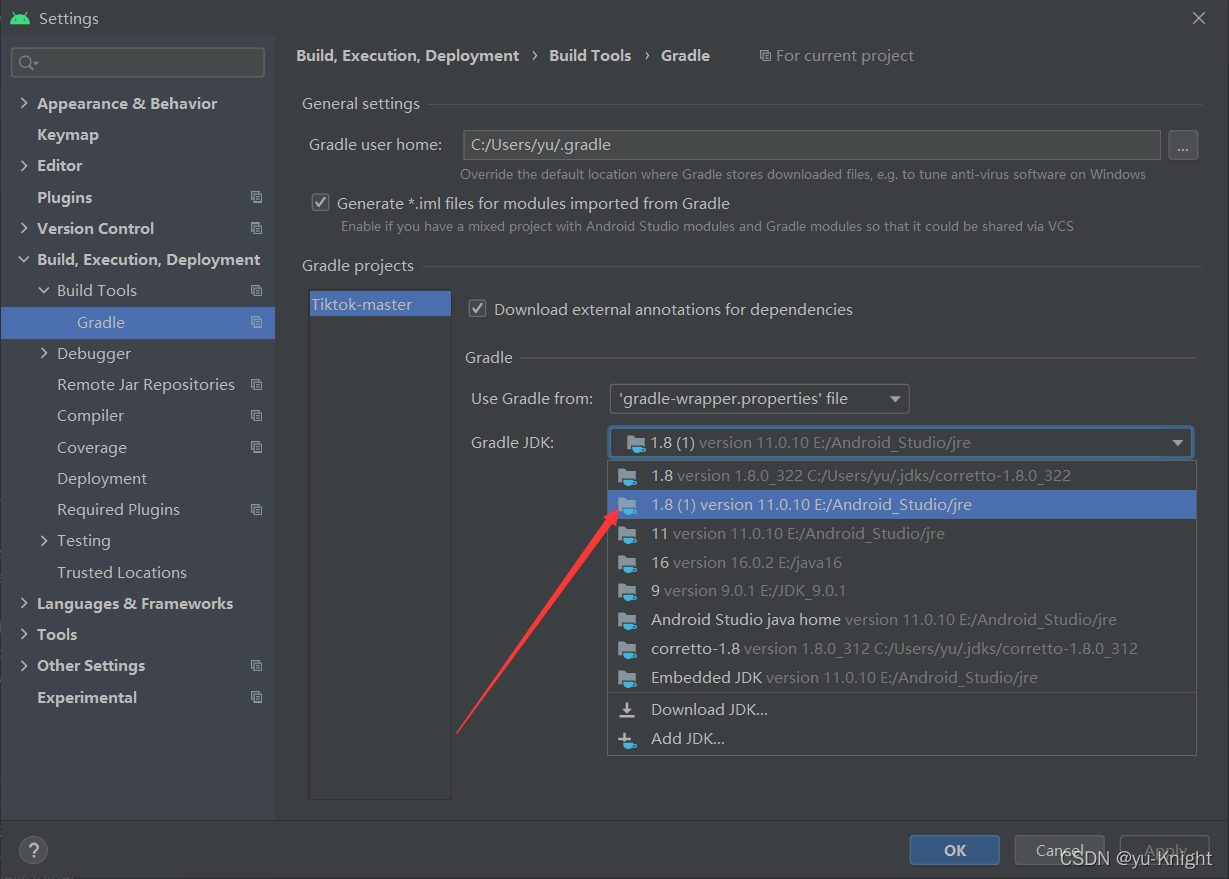Click the Download JDK arrow icon
Viewport: 1229px width, 879px height.
click(627, 710)
